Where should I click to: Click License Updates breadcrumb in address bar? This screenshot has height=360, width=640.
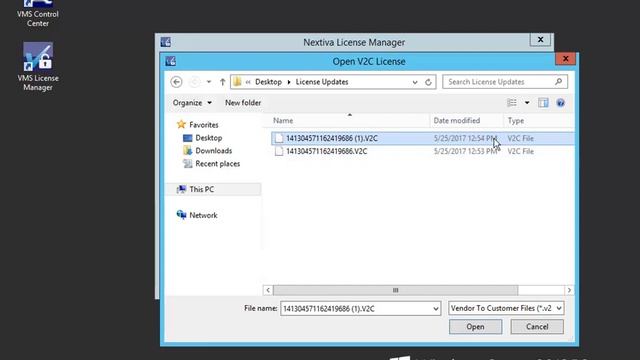322,82
